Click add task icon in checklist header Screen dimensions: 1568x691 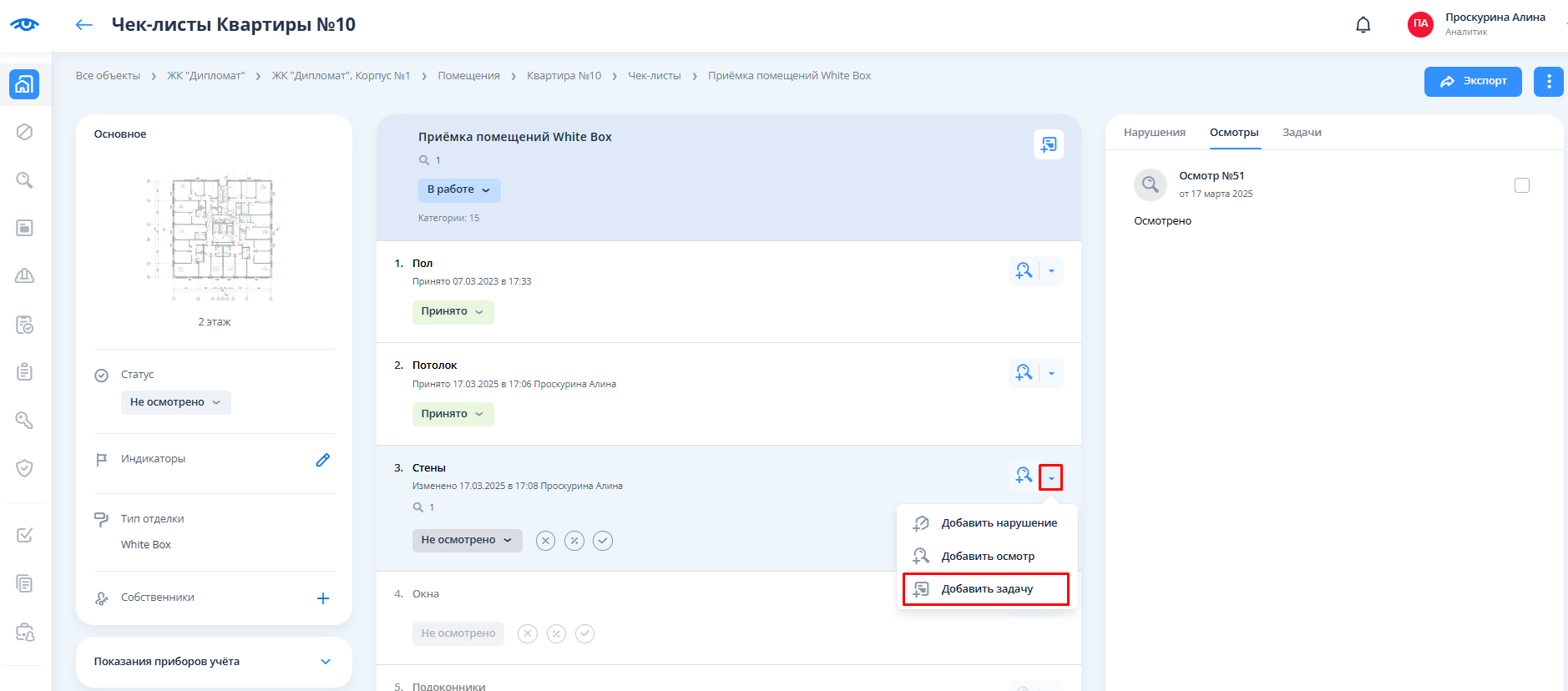[x=1048, y=144]
